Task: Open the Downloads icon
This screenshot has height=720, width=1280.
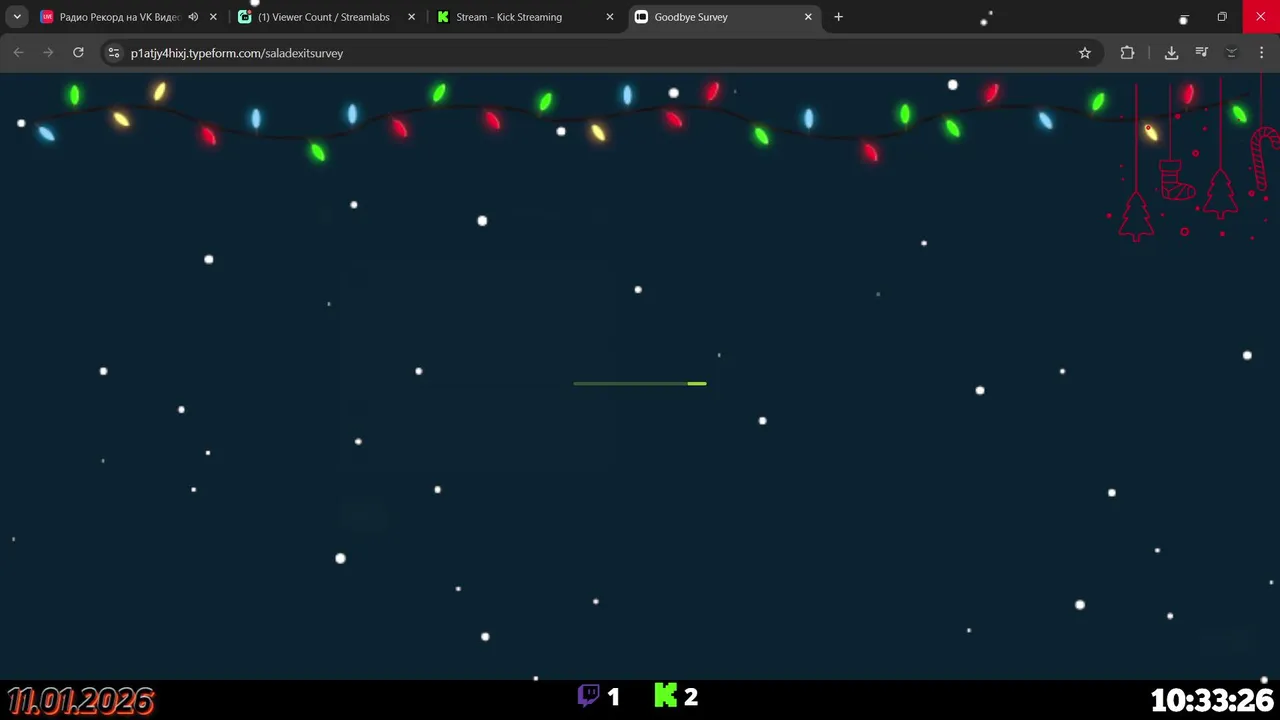Action: pyautogui.click(x=1171, y=53)
